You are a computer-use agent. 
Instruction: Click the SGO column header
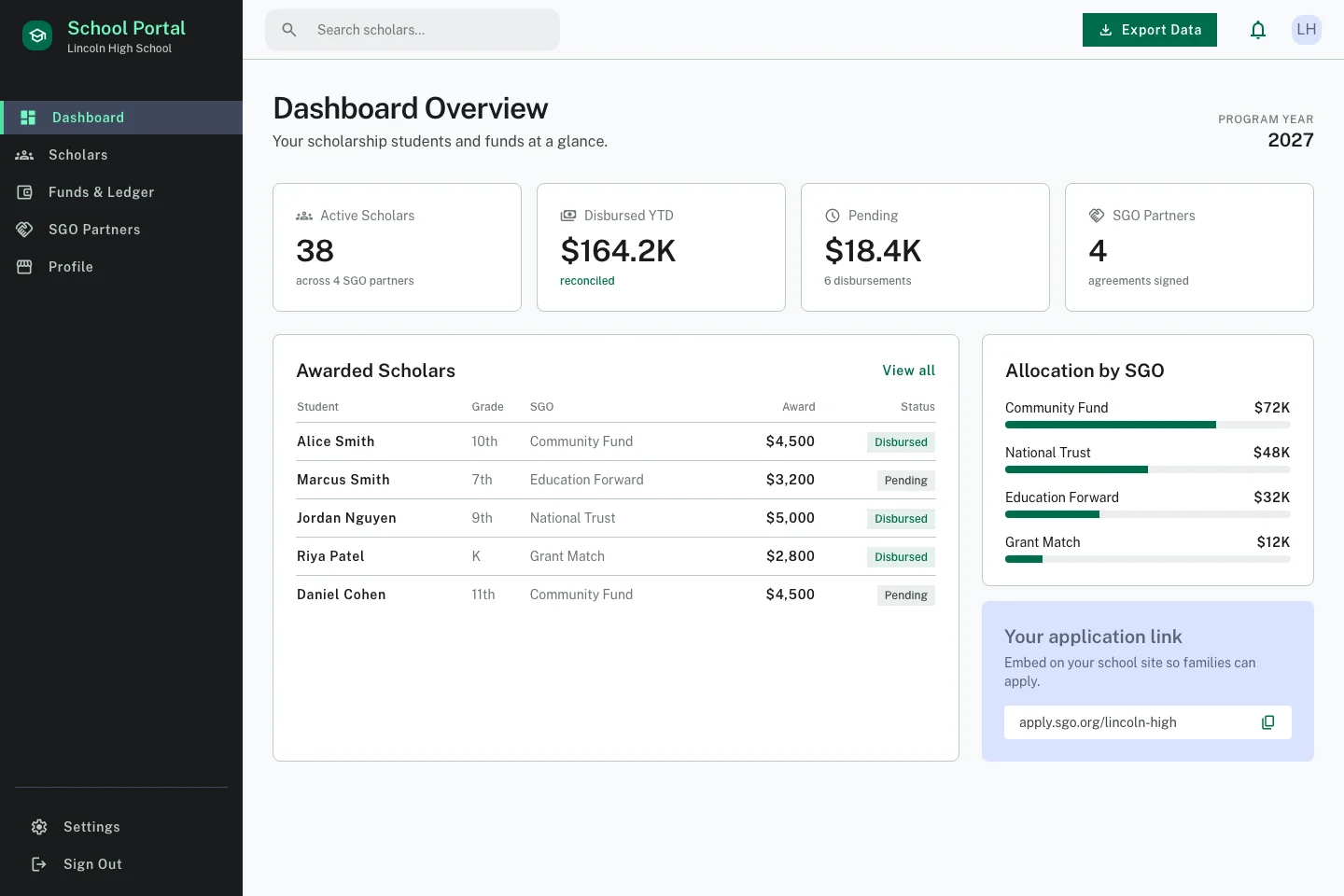[x=541, y=407]
